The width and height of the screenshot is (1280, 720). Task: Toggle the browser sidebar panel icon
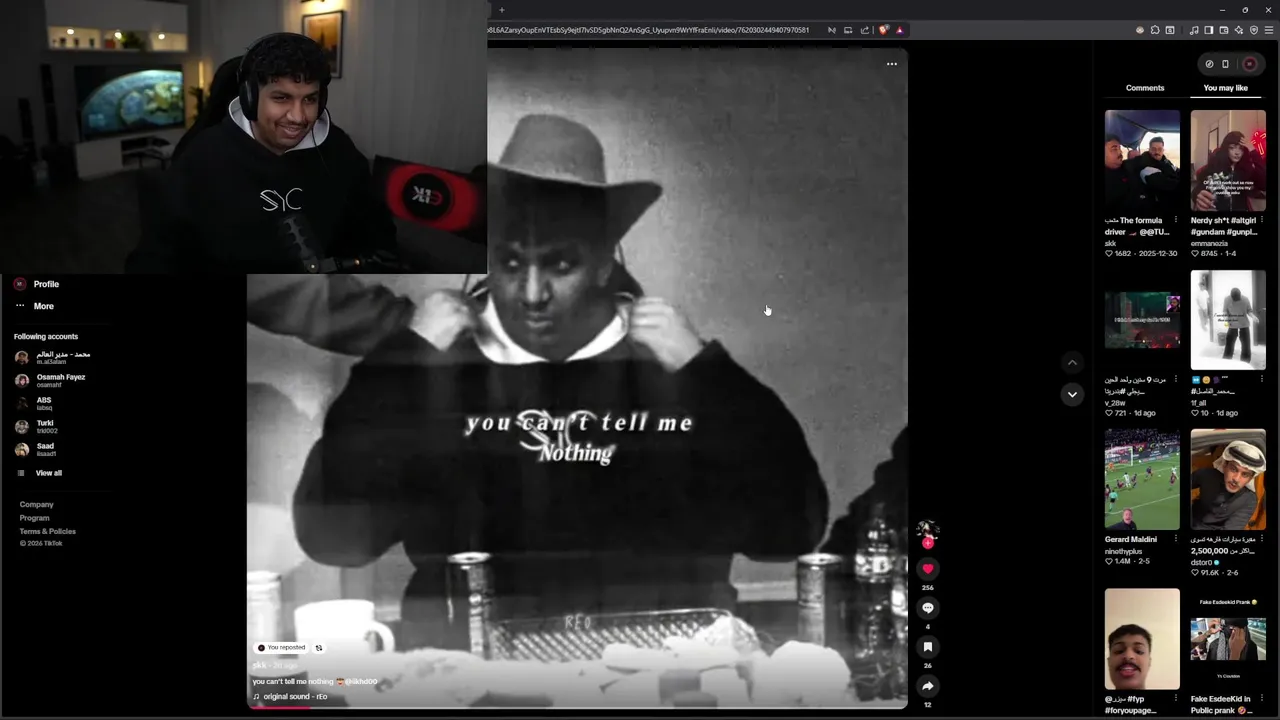pyautogui.click(x=1209, y=30)
